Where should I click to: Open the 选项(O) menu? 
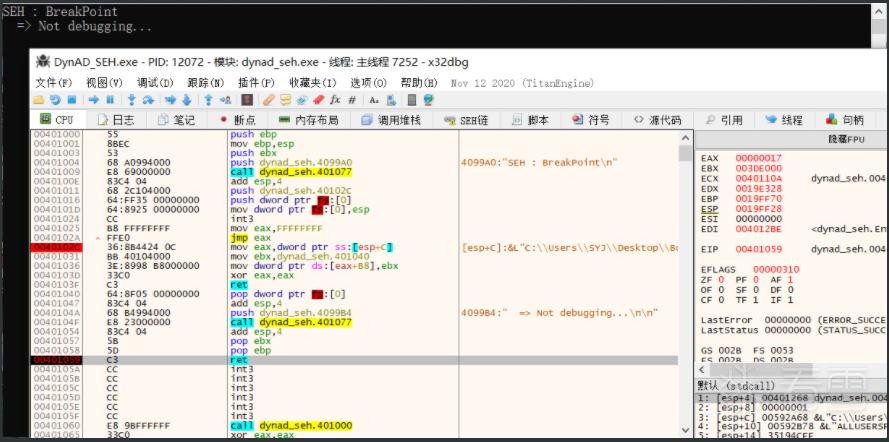click(x=369, y=83)
